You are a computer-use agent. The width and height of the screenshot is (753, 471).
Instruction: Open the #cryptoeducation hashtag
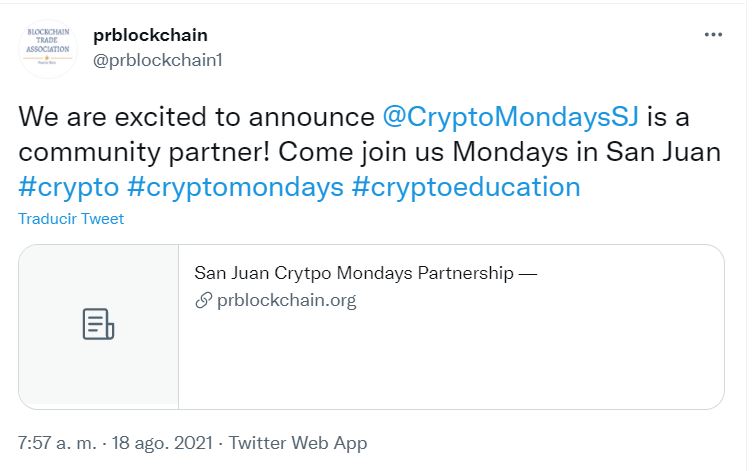pos(466,187)
